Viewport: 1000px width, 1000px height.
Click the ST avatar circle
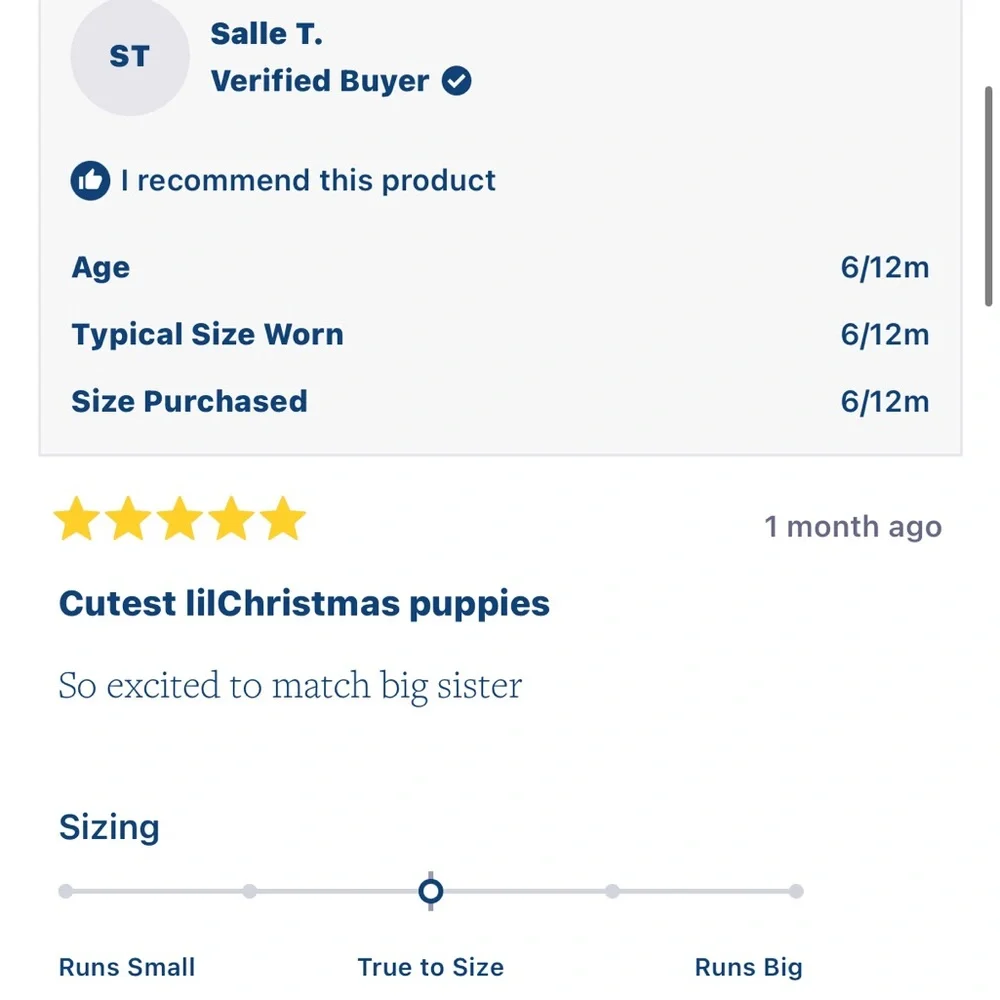pyautogui.click(x=129, y=56)
